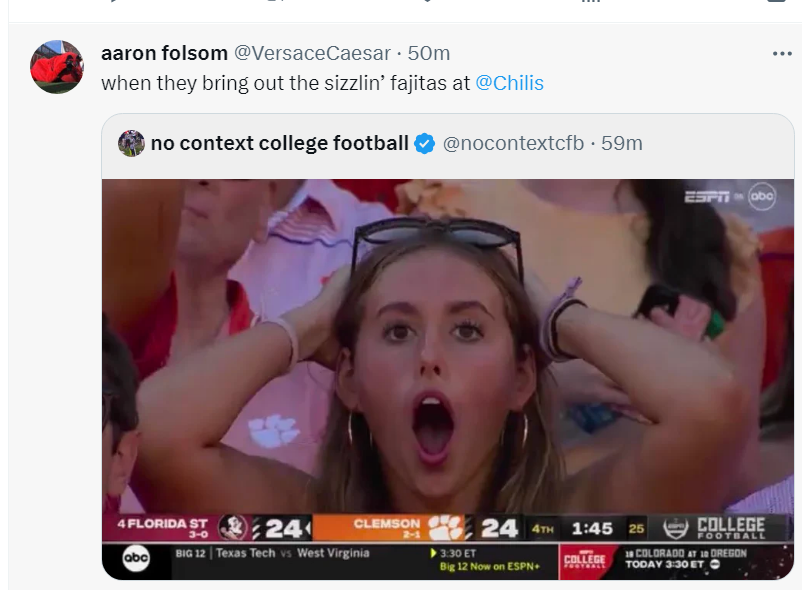
Task: Follow the @Chilis mention link
Action: pos(509,83)
